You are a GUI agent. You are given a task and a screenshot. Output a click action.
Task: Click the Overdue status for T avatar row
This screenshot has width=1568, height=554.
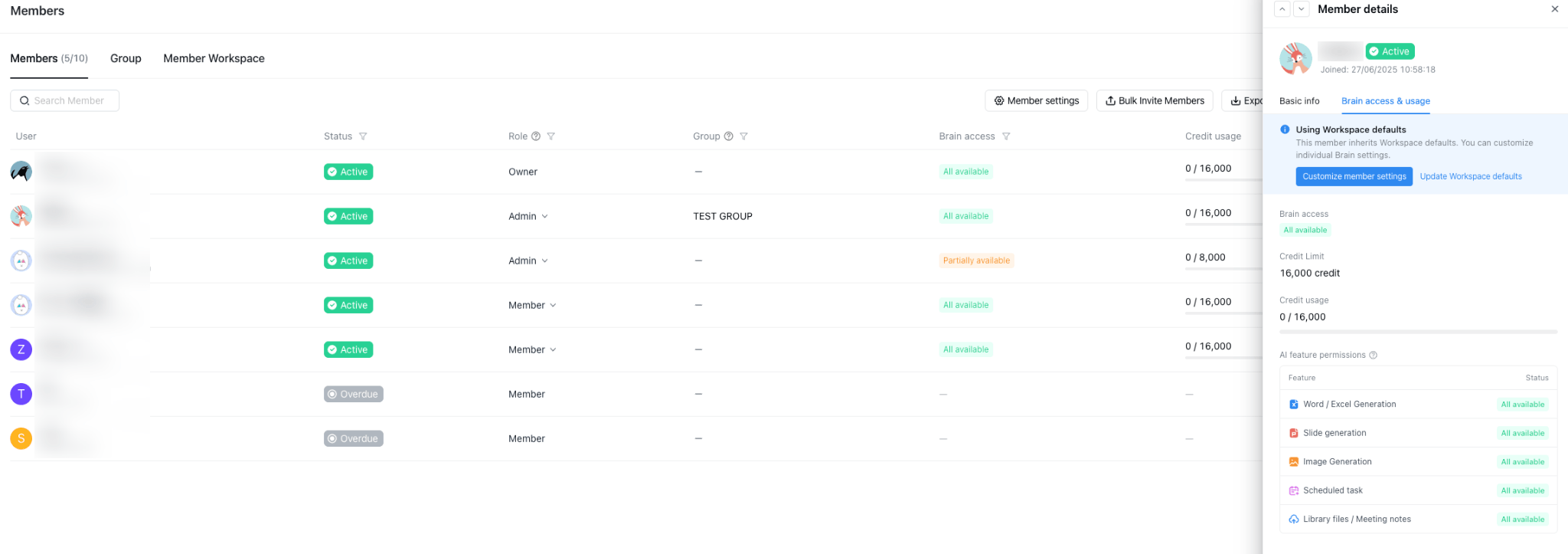tap(354, 394)
